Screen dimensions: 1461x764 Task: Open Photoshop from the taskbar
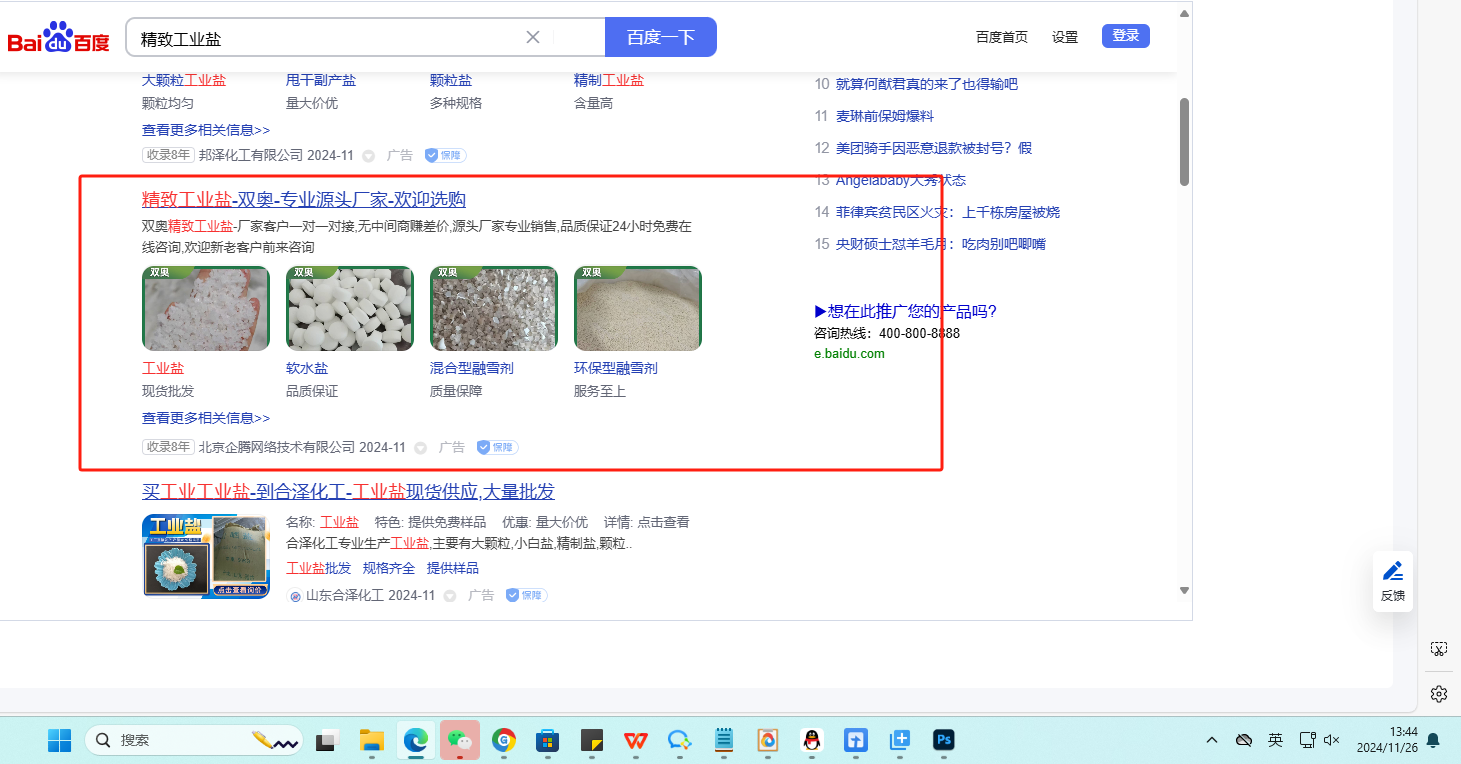pos(943,740)
